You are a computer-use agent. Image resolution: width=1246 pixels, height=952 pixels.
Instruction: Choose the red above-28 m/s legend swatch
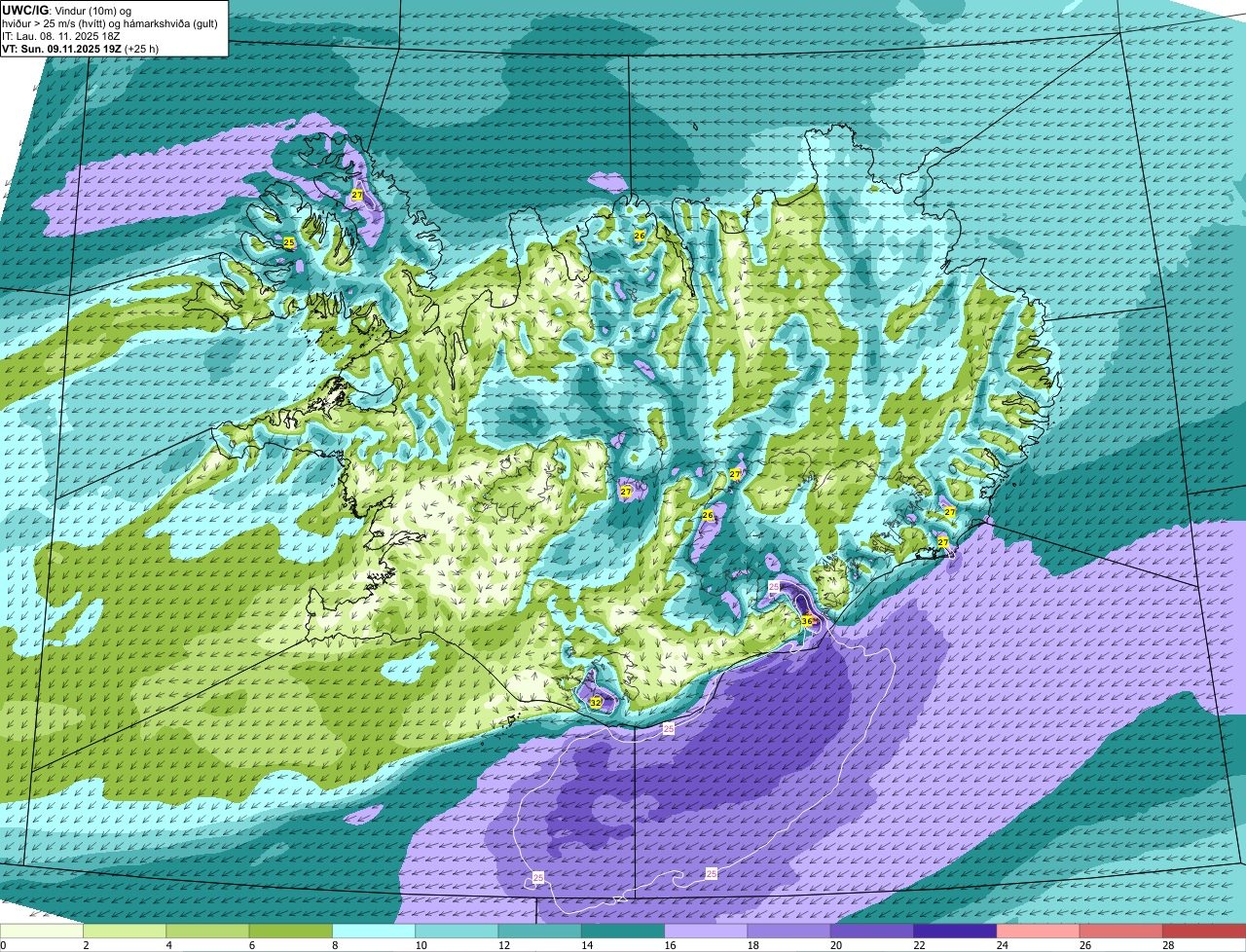pos(1204,931)
